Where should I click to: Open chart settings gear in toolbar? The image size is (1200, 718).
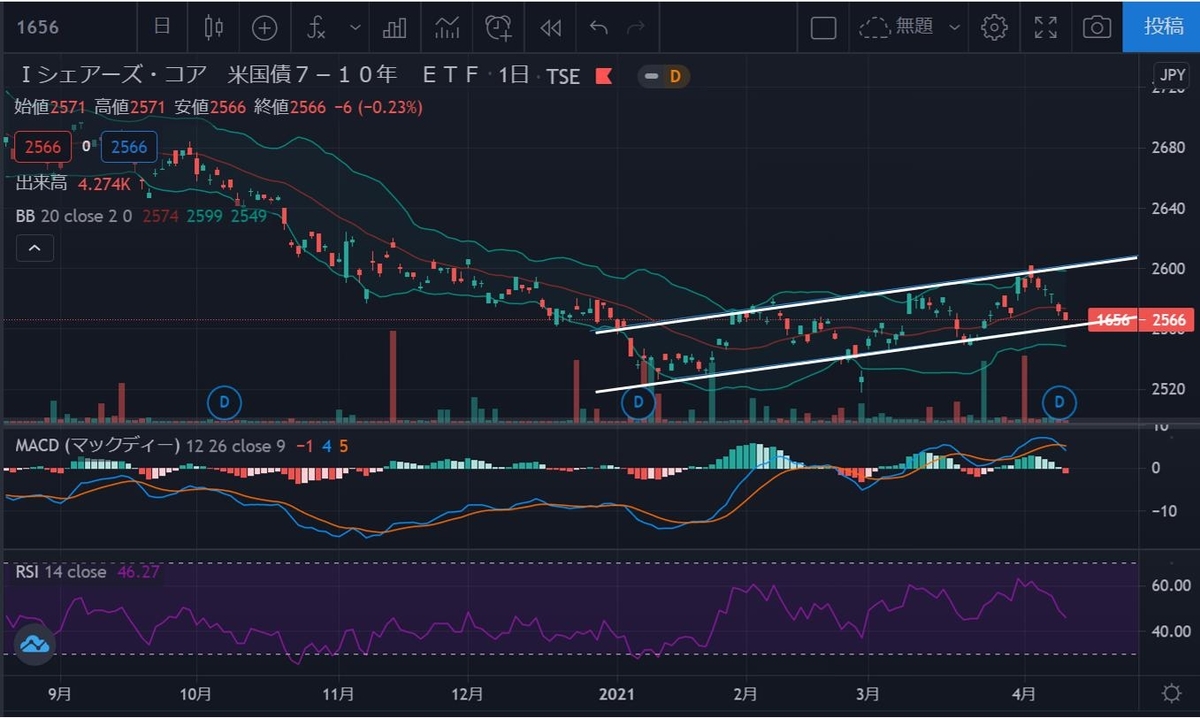click(x=994, y=27)
